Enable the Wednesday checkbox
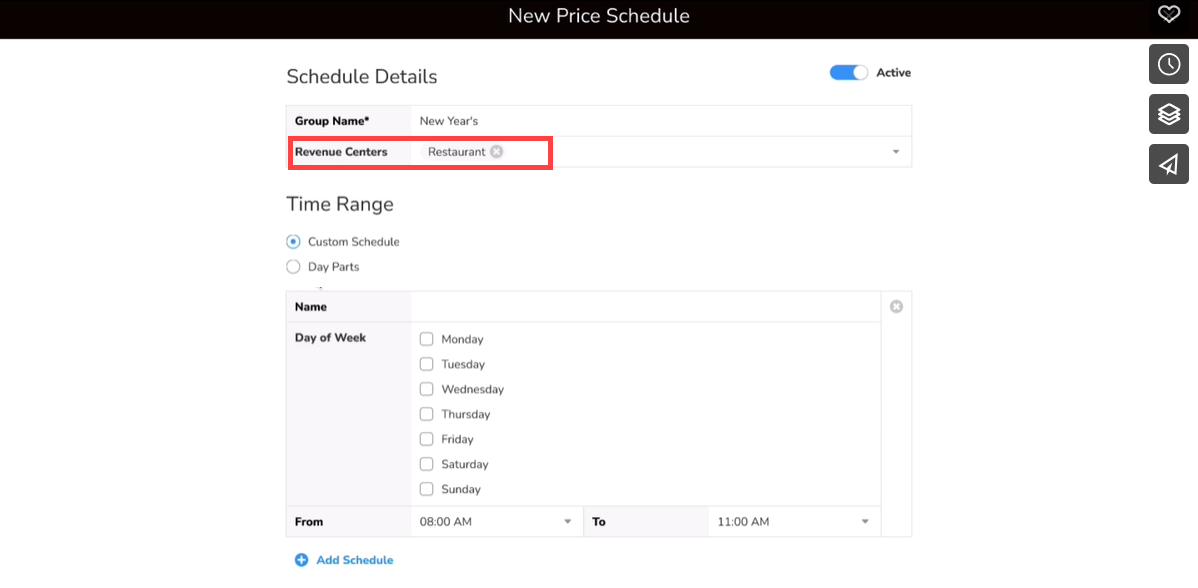 click(x=427, y=389)
